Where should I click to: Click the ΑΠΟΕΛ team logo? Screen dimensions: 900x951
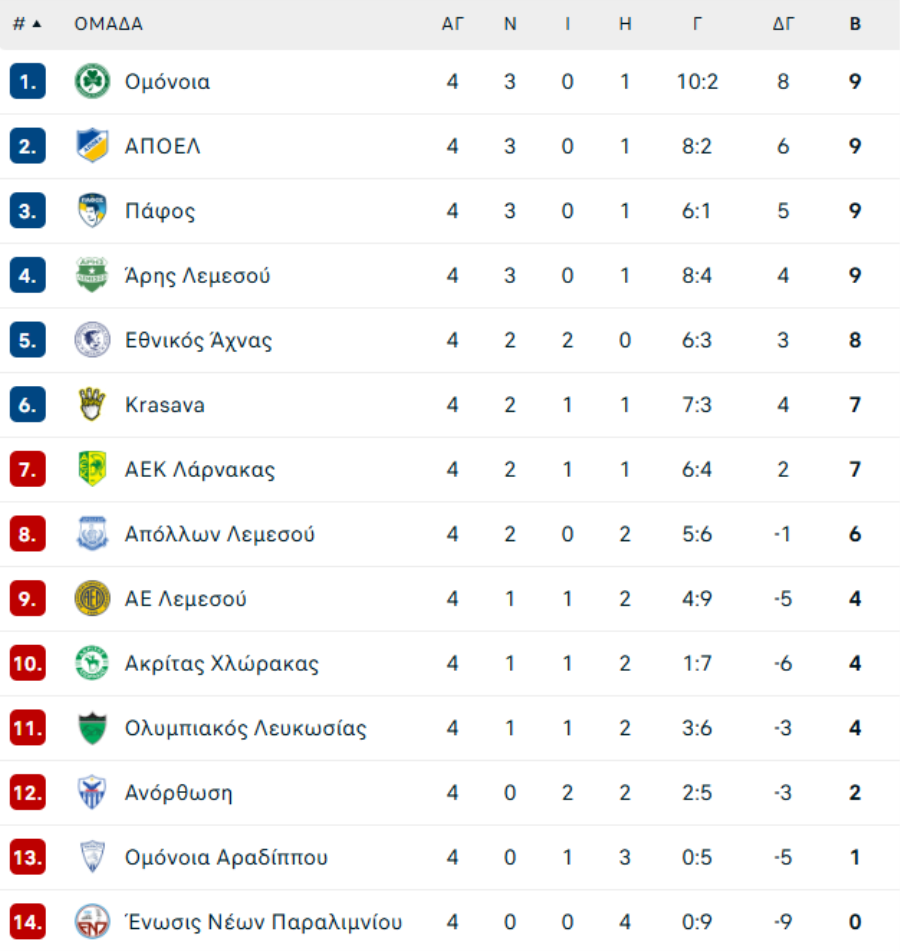coord(92,147)
